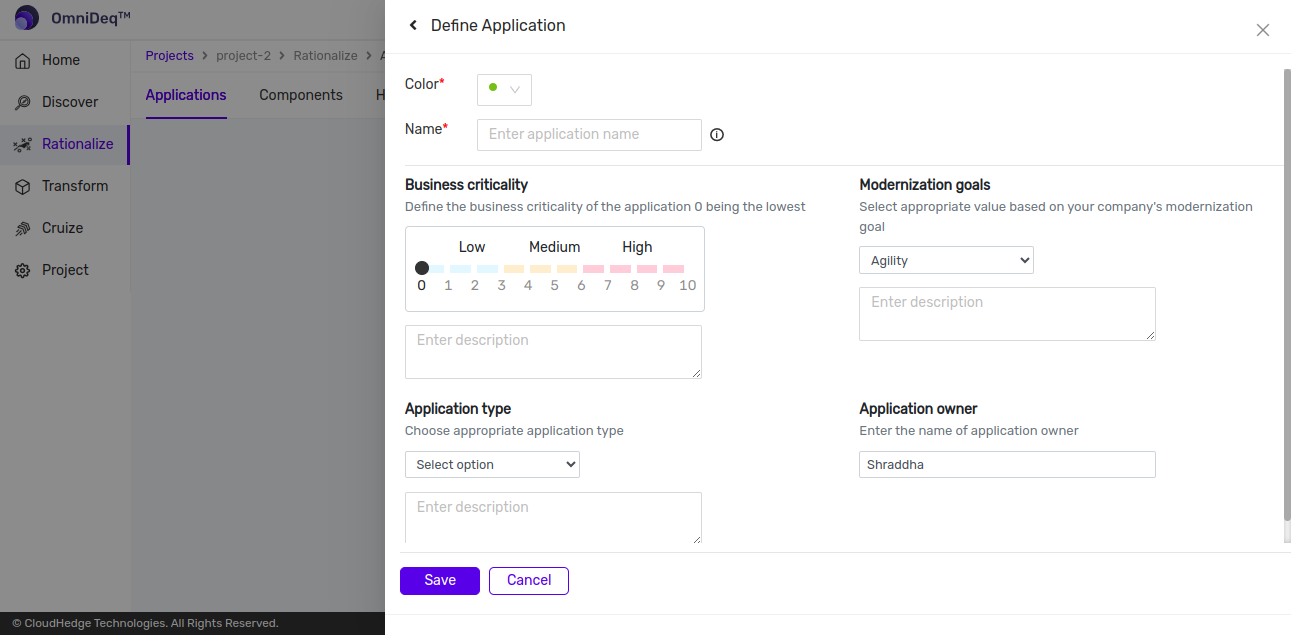Click the Low label on criticality scale
This screenshot has height=635, width=1291.
click(472, 247)
